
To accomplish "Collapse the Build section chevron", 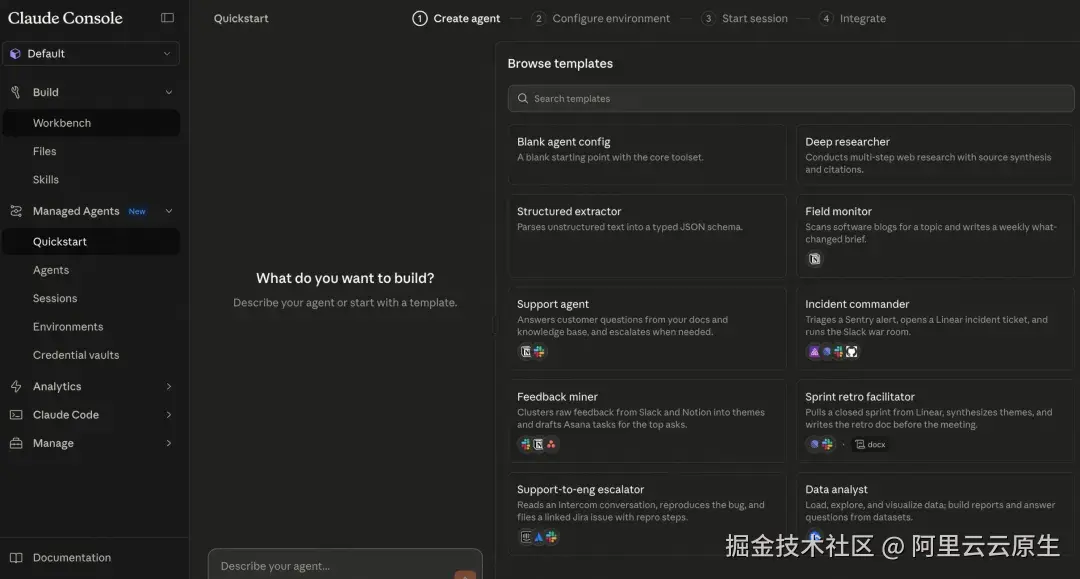I will pyautogui.click(x=169, y=92).
